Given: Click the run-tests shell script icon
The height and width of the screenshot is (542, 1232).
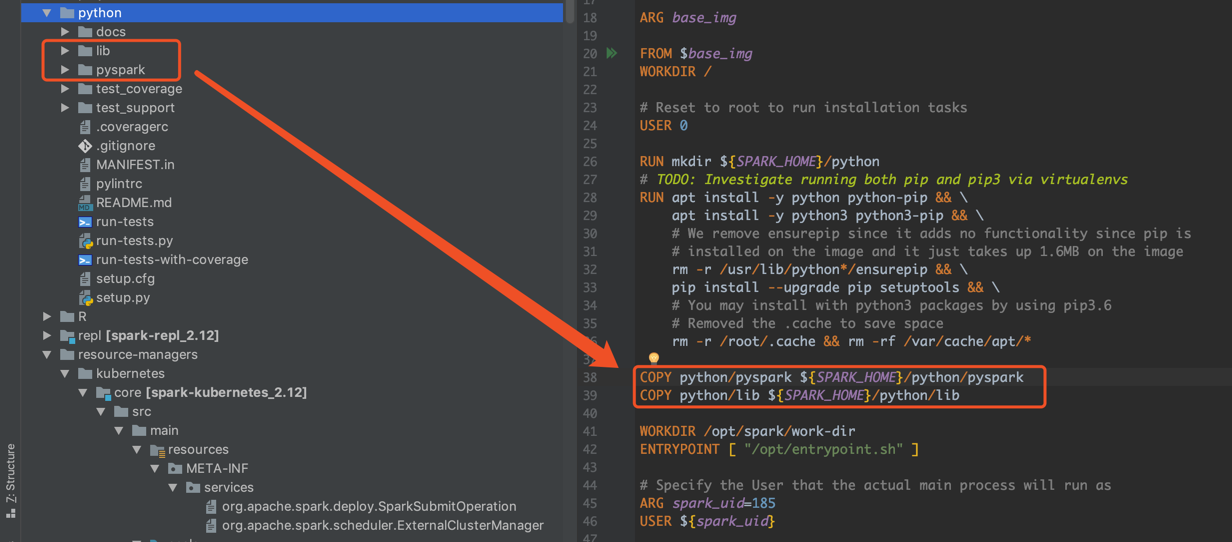Looking at the screenshot, I should (85, 222).
